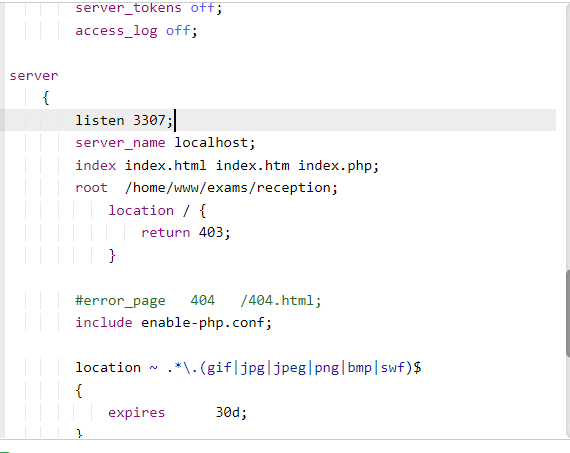Click the 'server_tokens off;' line

pos(149,8)
